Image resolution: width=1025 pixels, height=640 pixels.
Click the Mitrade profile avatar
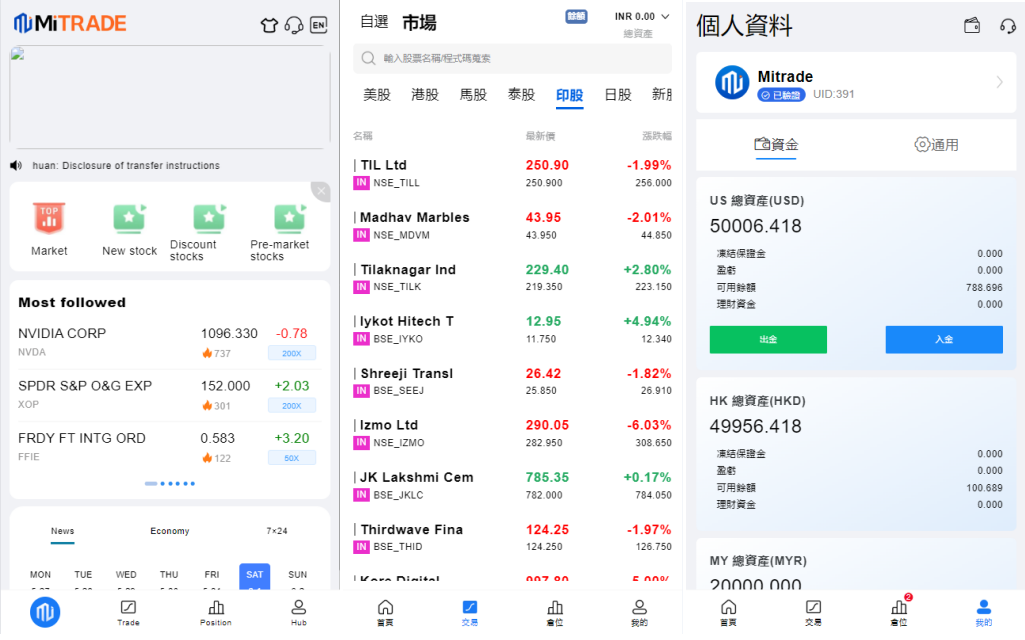731,82
